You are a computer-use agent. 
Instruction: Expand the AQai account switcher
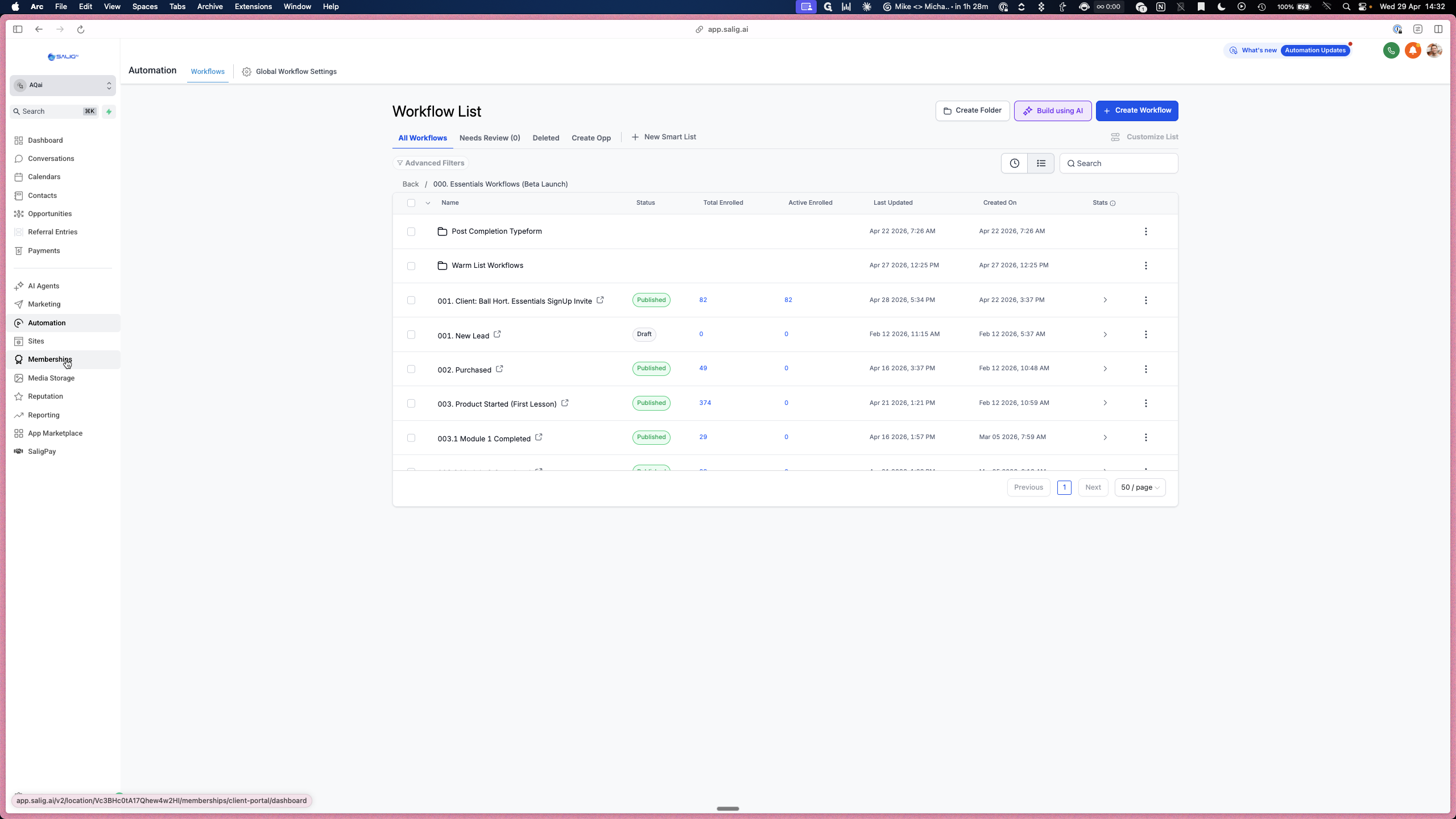pyautogui.click(x=63, y=85)
